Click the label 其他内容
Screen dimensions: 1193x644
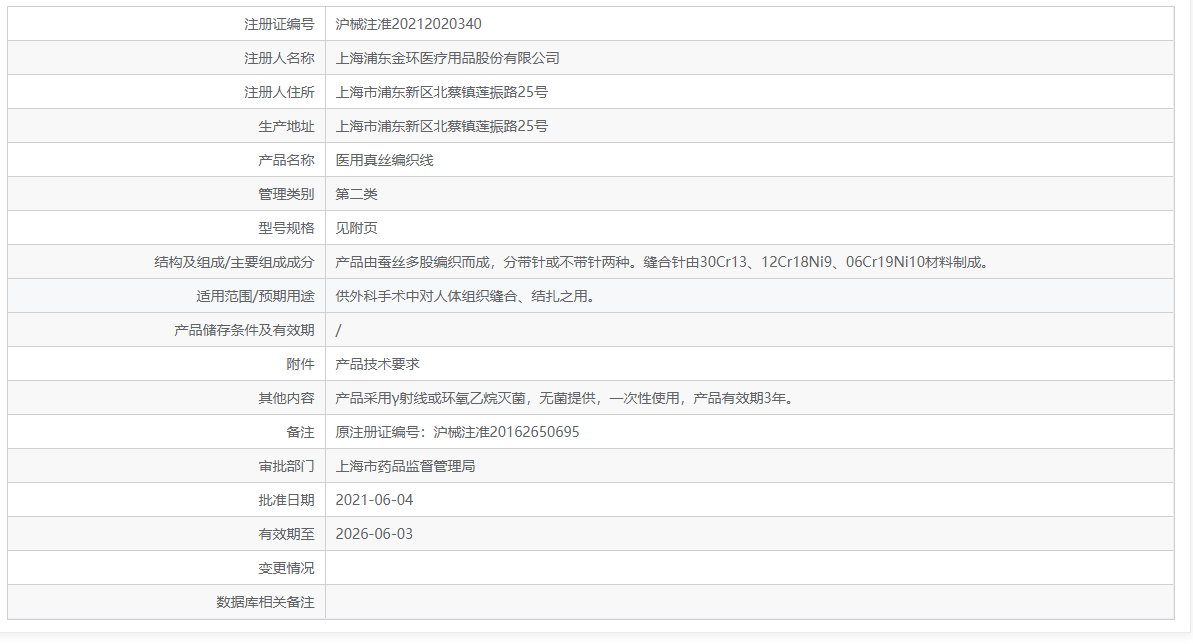[x=286, y=398]
